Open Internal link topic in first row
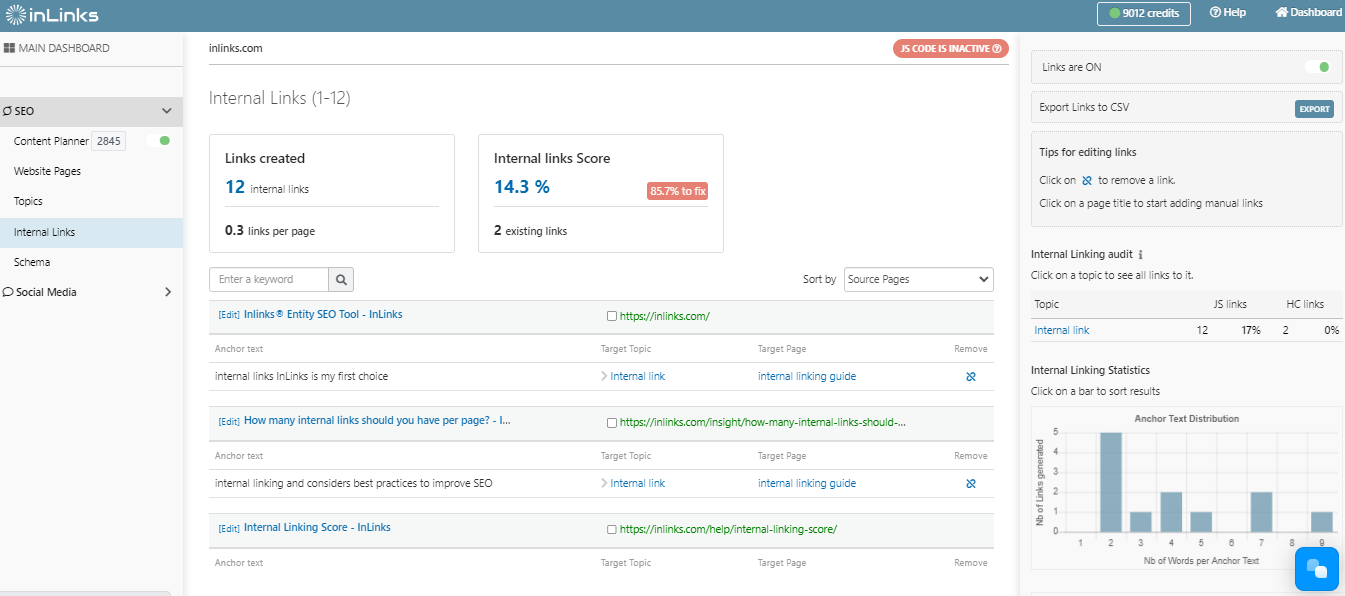This screenshot has width=1345, height=596. [637, 376]
